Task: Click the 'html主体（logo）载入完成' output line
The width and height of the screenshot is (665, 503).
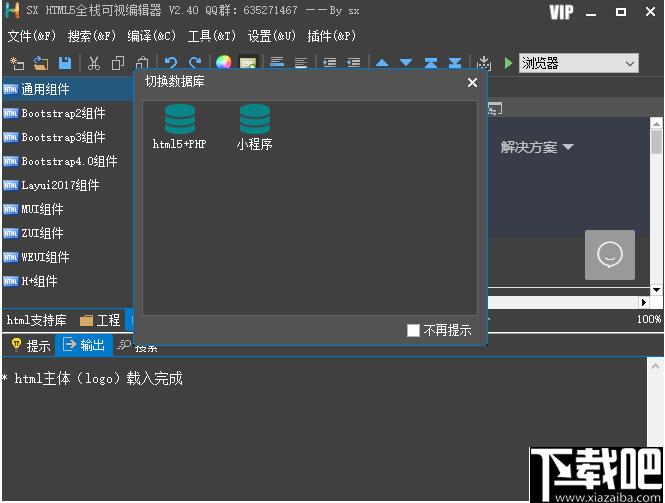Action: (98, 378)
